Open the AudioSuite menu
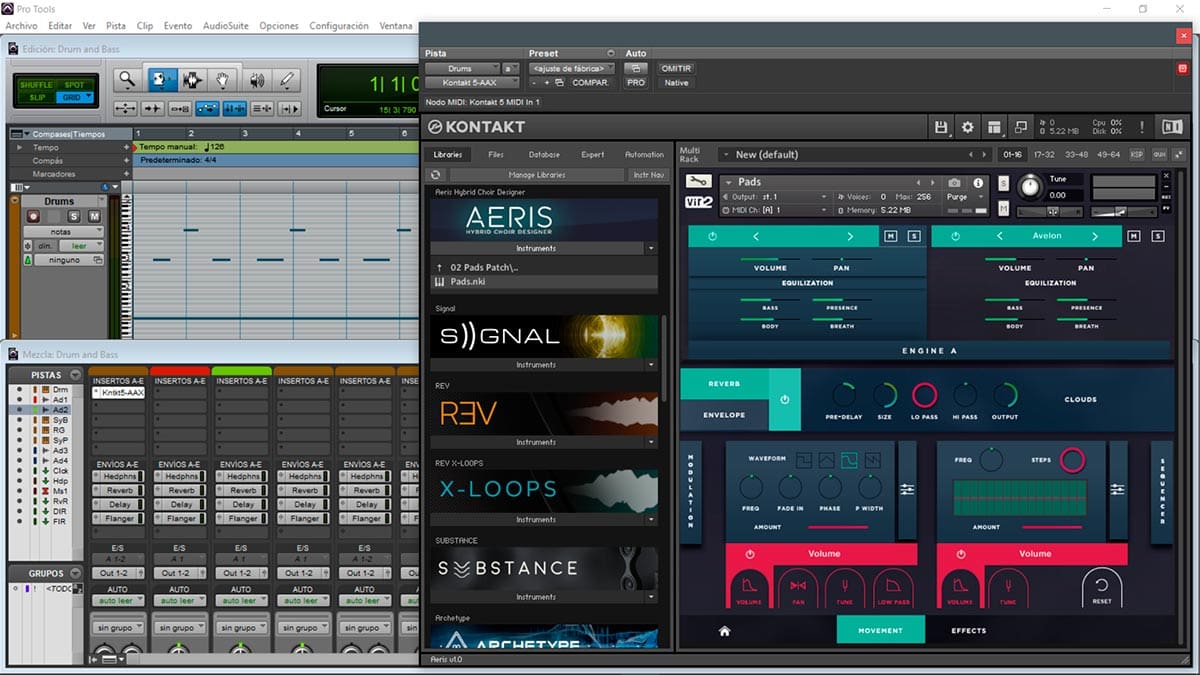 (226, 26)
